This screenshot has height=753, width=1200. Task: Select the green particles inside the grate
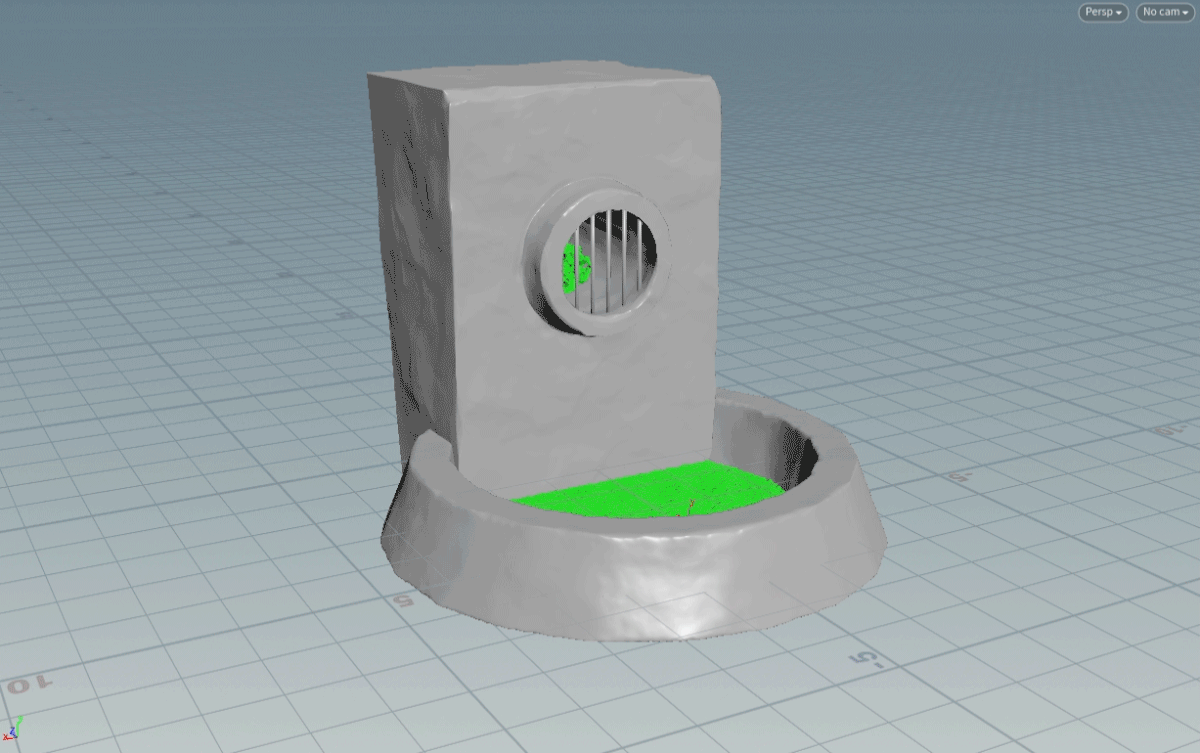click(576, 266)
